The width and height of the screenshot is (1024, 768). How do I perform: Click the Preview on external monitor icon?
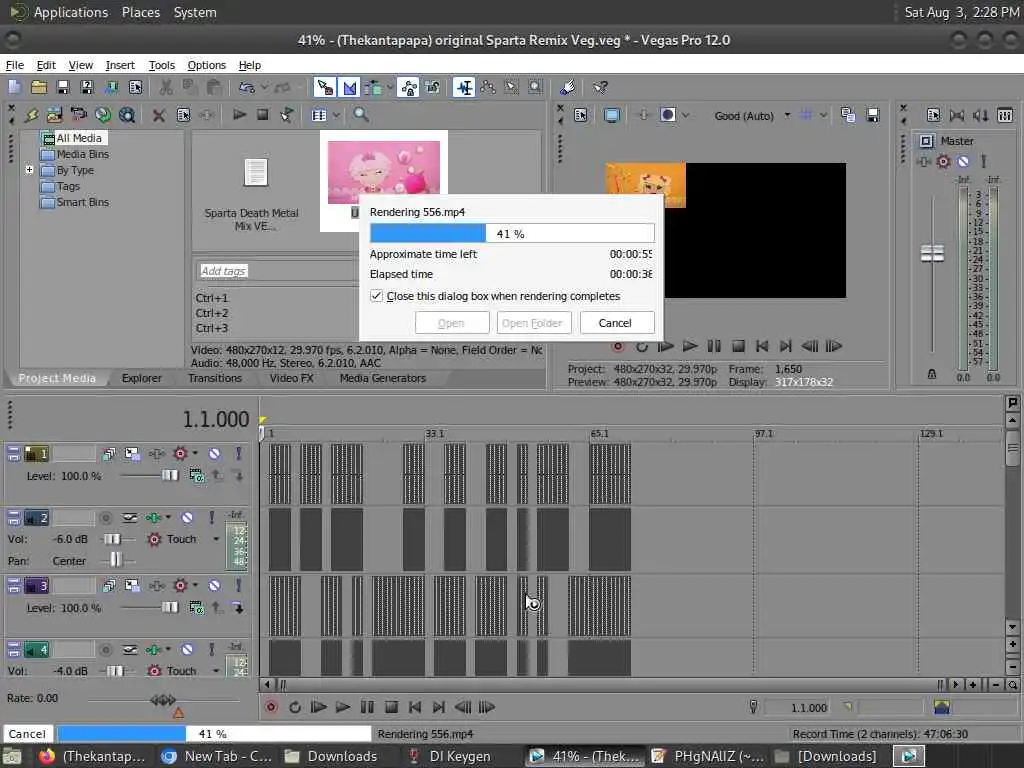tap(612, 116)
